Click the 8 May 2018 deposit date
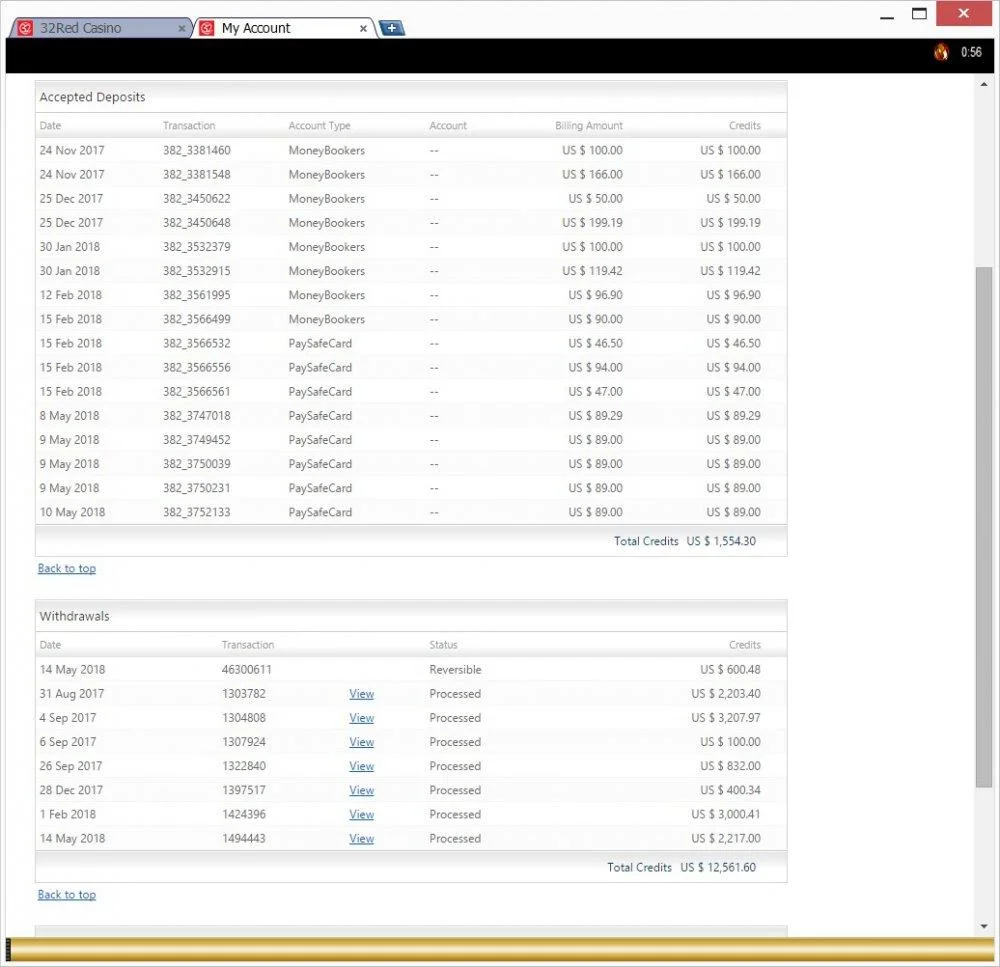 [70, 416]
